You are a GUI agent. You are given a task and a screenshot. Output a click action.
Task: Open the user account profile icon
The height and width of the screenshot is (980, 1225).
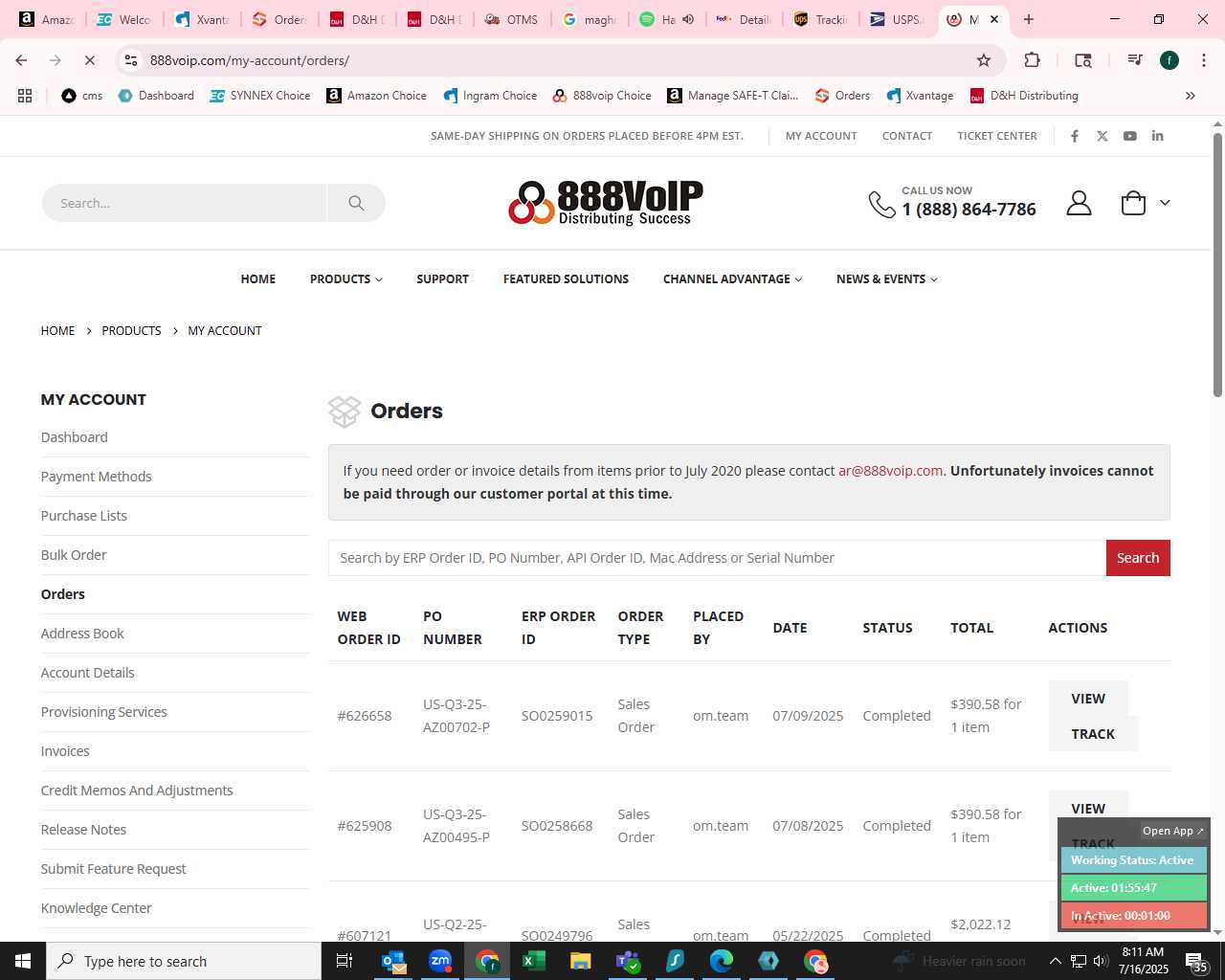click(x=1079, y=203)
